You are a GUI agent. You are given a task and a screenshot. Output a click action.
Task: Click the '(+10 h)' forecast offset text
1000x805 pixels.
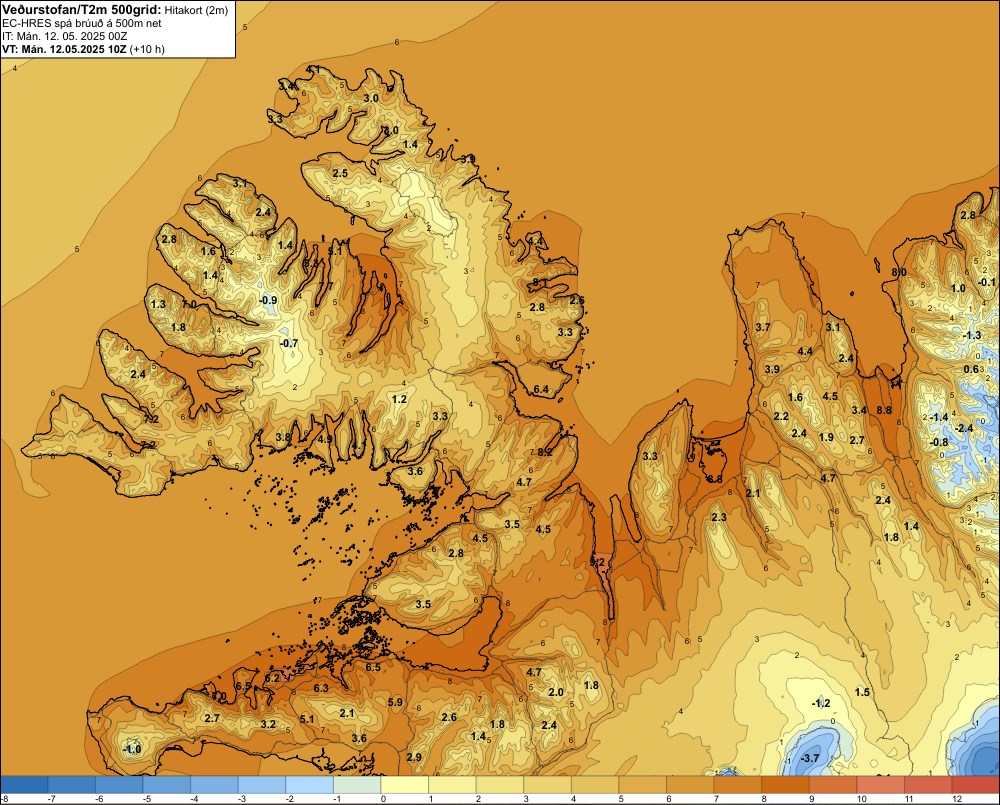tap(147, 49)
